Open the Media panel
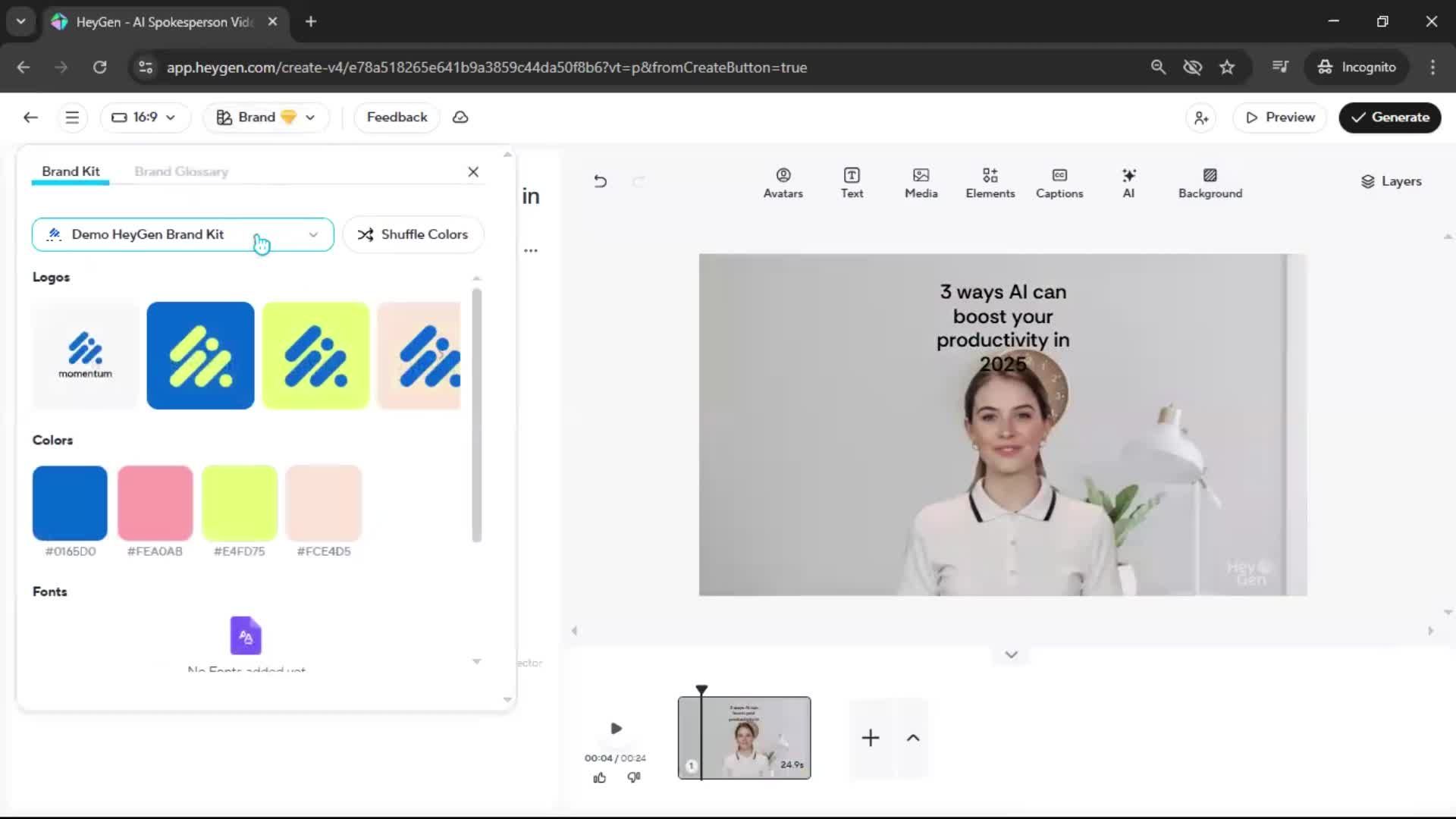The image size is (1456, 819). (921, 183)
